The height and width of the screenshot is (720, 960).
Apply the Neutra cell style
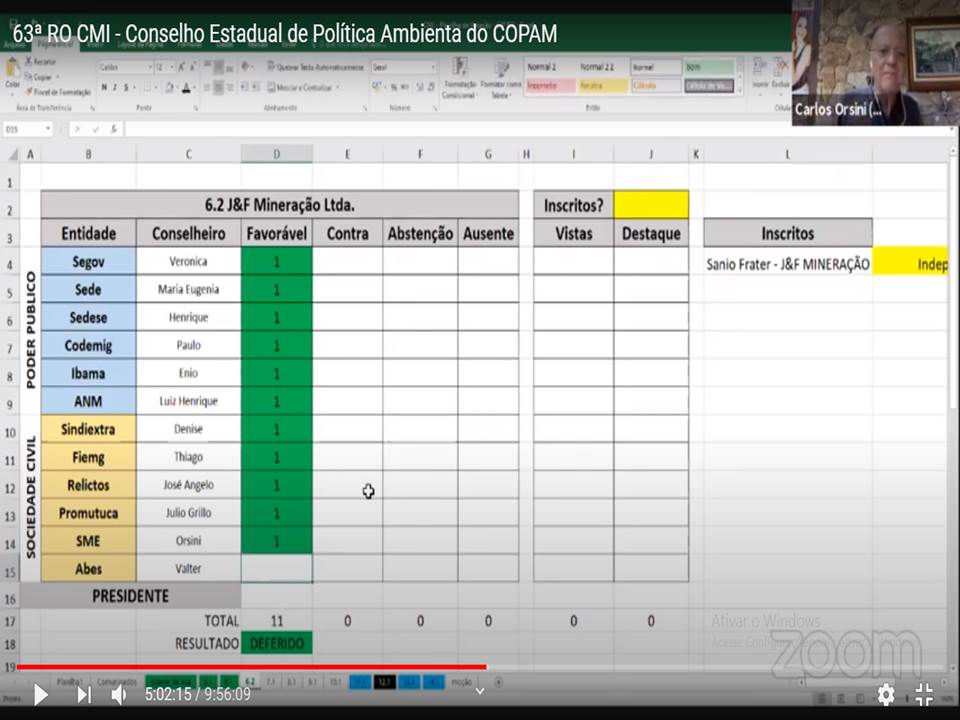pyautogui.click(x=603, y=86)
